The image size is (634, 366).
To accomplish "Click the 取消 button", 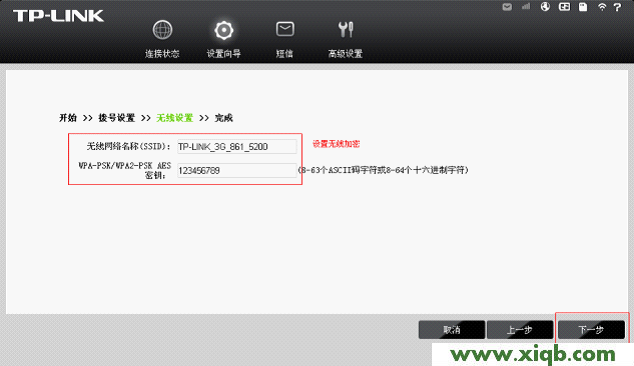I will point(452,330).
